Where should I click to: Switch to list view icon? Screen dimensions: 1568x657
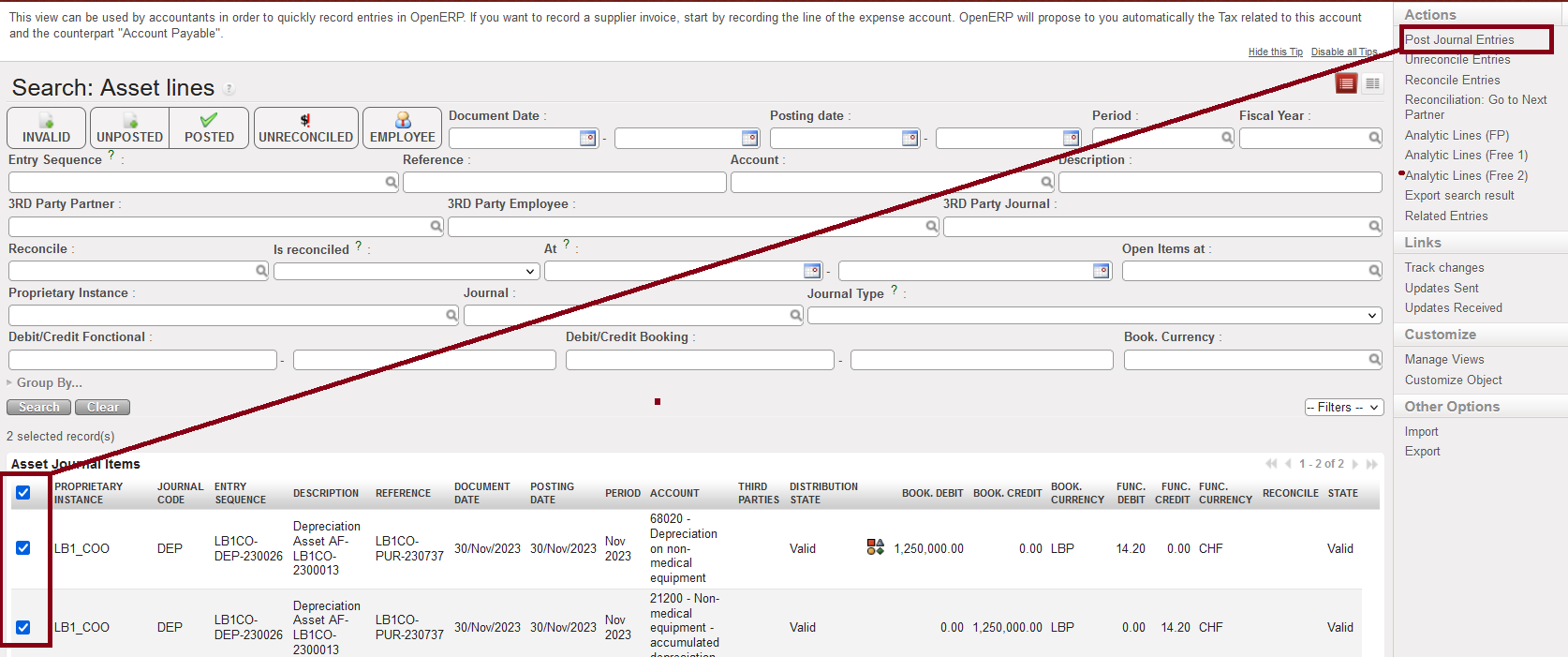[x=1346, y=83]
